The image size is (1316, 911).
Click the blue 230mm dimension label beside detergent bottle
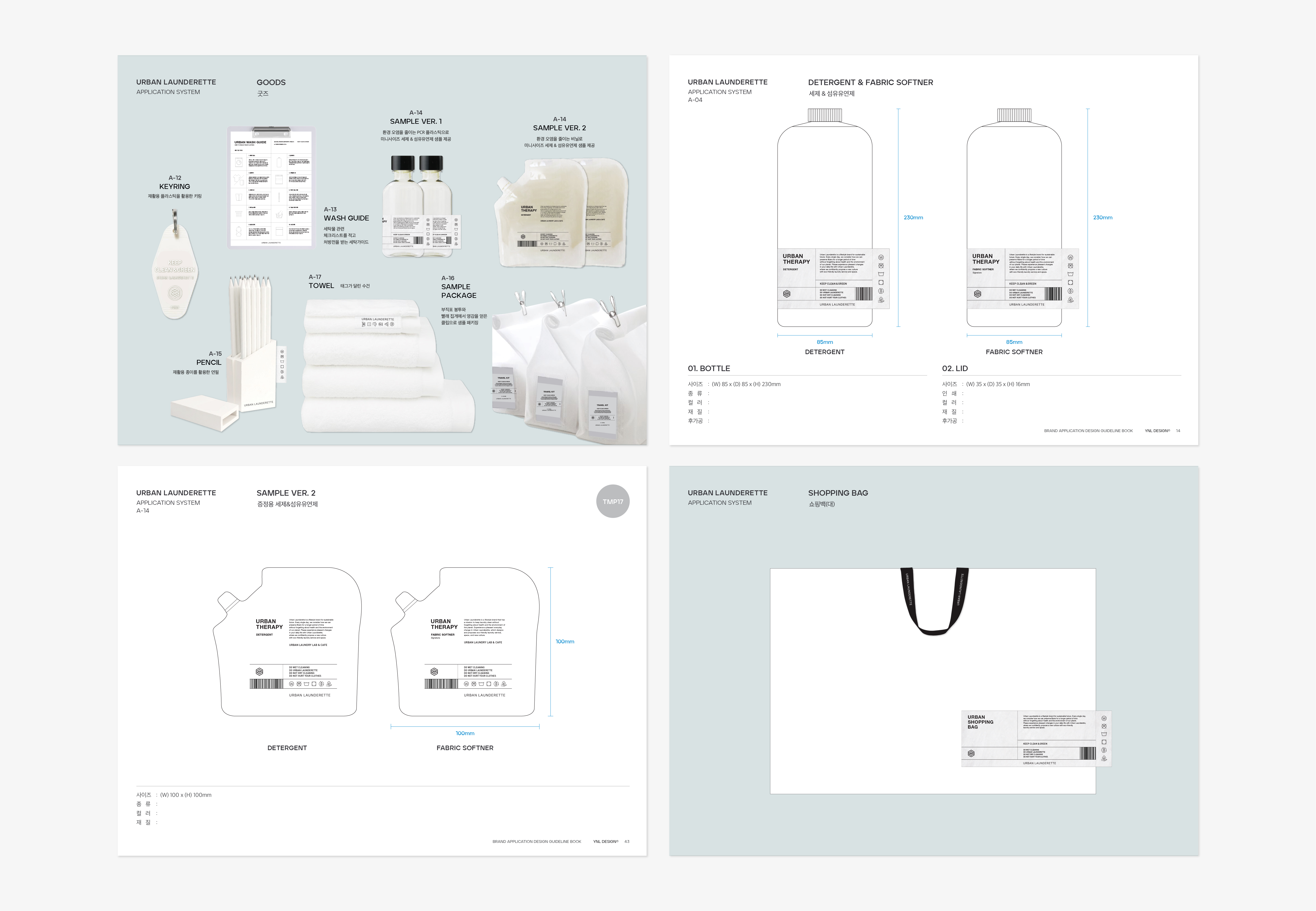[913, 218]
